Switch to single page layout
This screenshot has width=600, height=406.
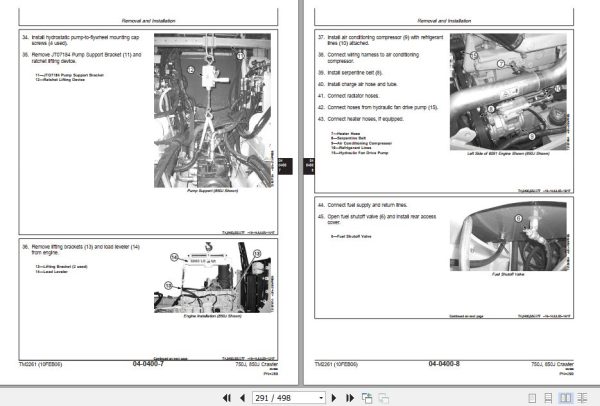532,398
